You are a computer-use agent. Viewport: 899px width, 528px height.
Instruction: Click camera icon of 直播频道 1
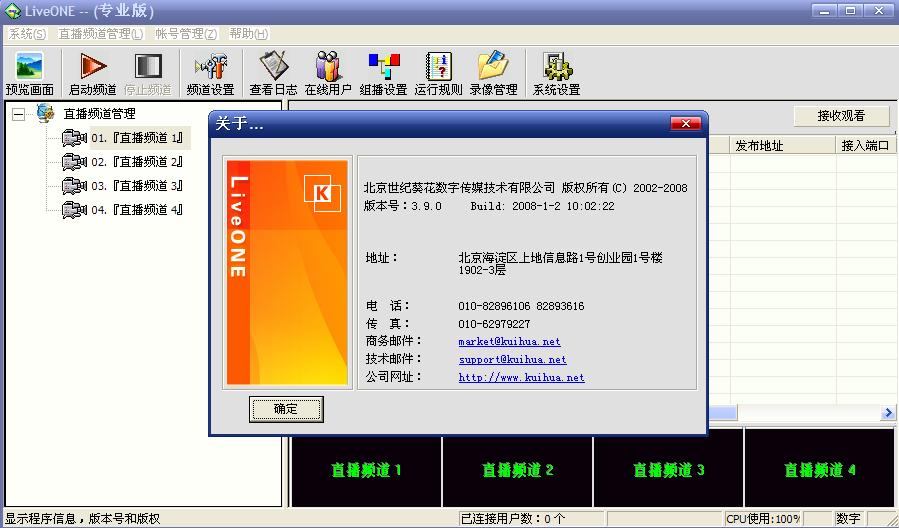75,138
